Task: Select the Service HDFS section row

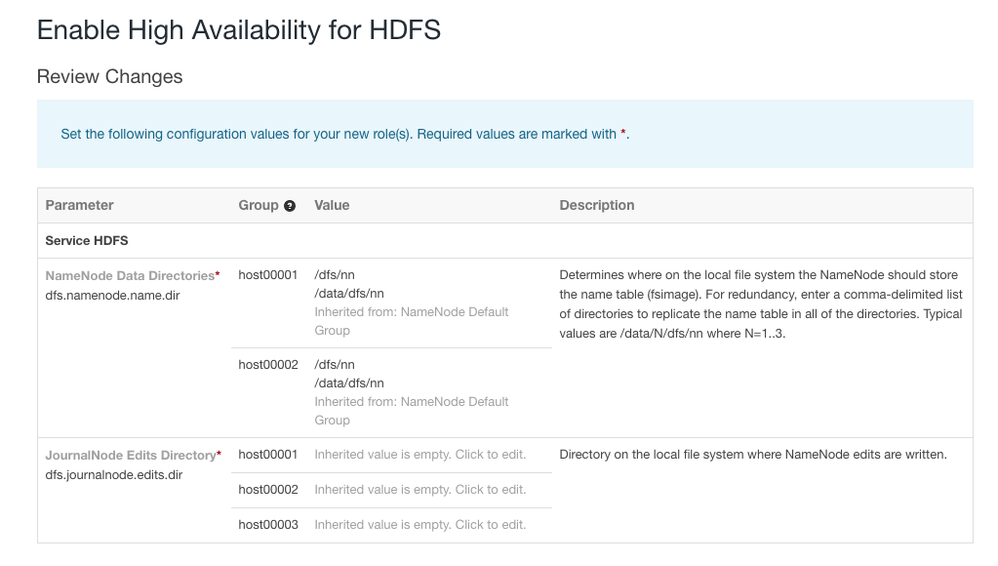Action: click(x=87, y=241)
